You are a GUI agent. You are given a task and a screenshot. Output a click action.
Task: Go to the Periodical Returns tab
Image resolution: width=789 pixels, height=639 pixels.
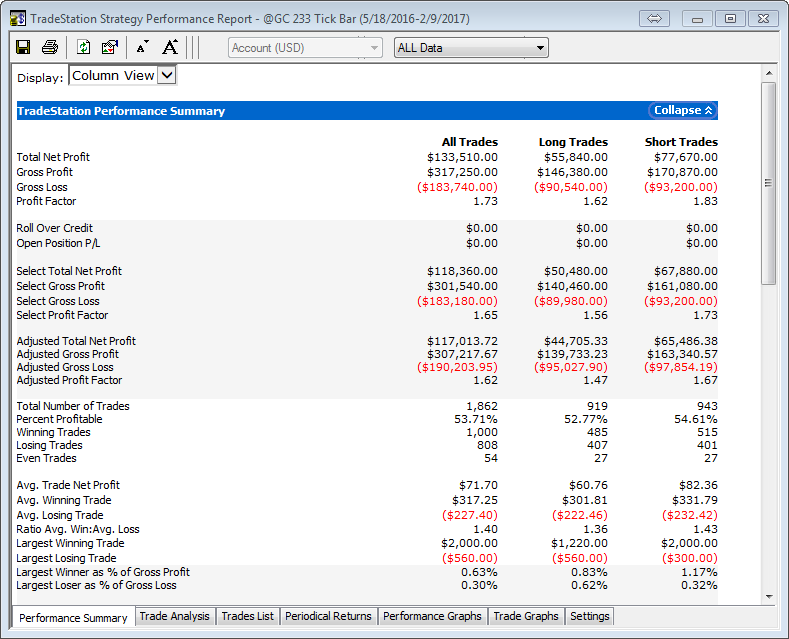click(x=328, y=616)
